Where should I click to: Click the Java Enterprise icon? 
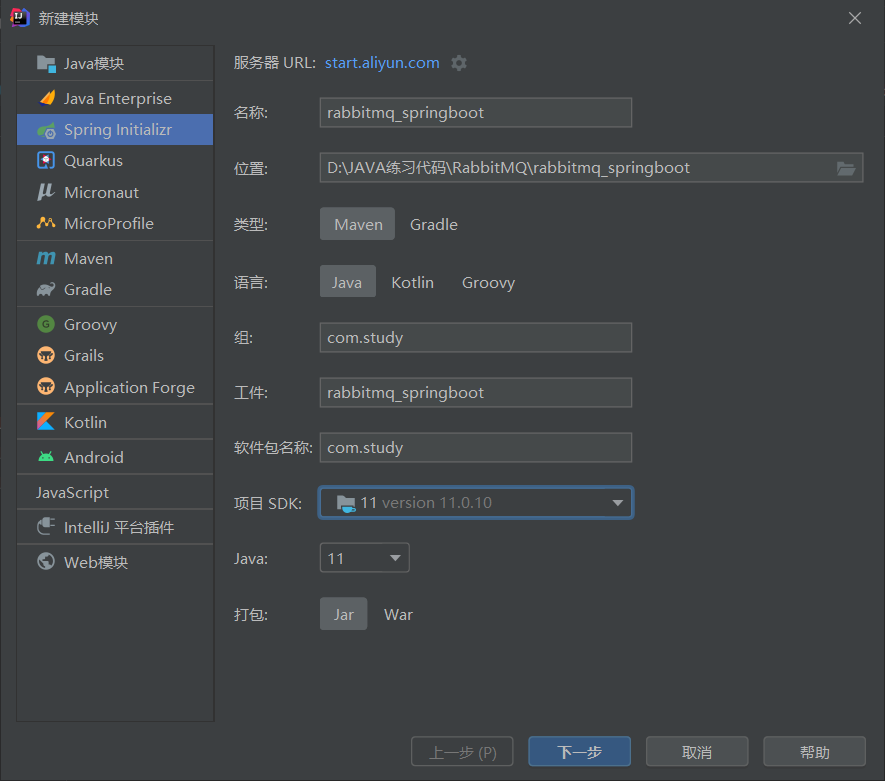46,98
